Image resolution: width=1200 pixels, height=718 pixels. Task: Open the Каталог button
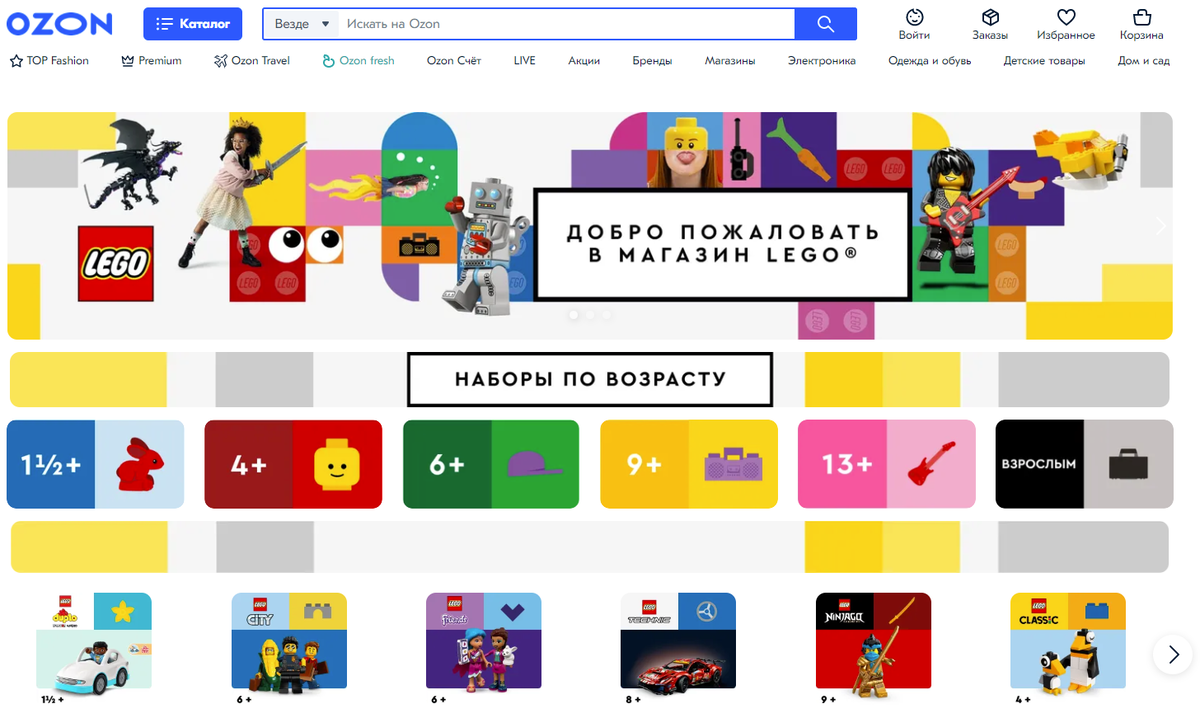point(193,23)
